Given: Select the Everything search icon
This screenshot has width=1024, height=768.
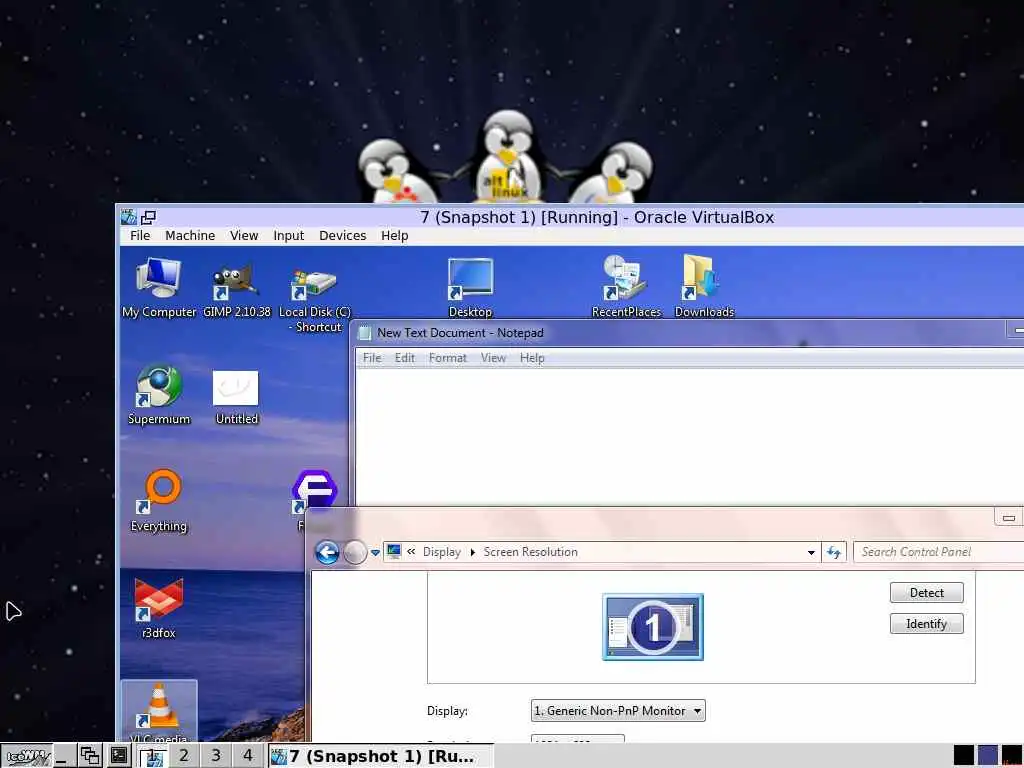Looking at the screenshot, I should 159,502.
